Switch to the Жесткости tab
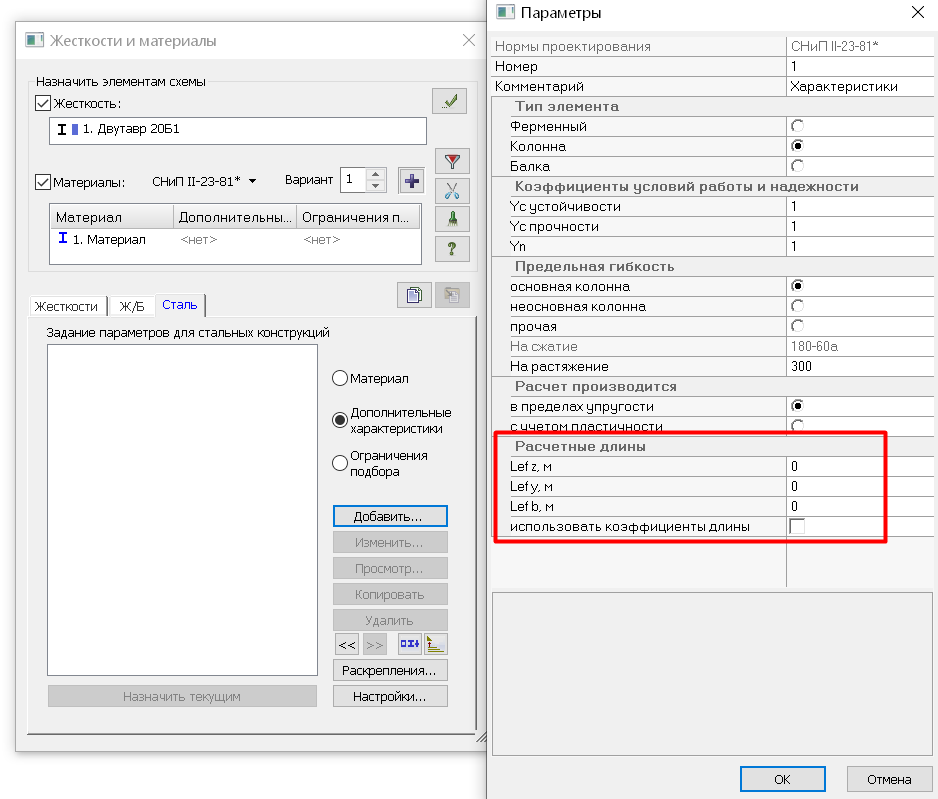This screenshot has width=938, height=799. (x=66, y=306)
